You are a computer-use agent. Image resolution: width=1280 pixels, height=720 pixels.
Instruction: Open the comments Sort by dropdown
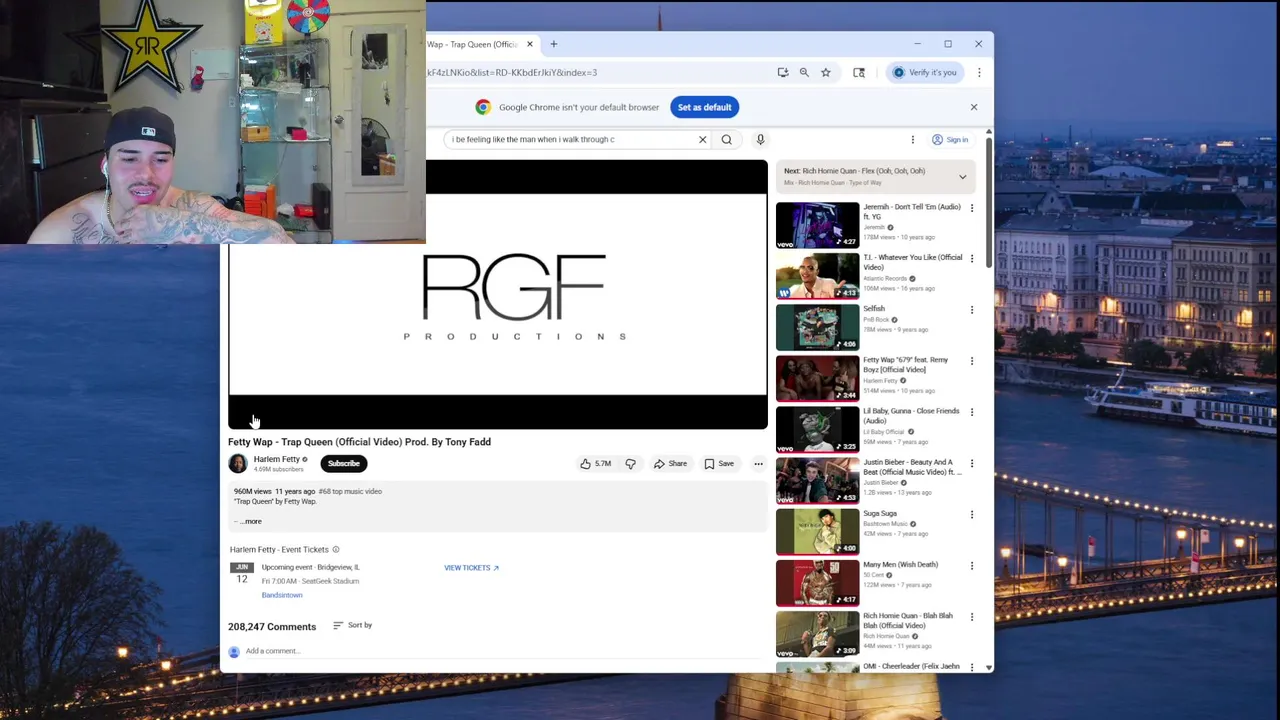[x=353, y=625]
